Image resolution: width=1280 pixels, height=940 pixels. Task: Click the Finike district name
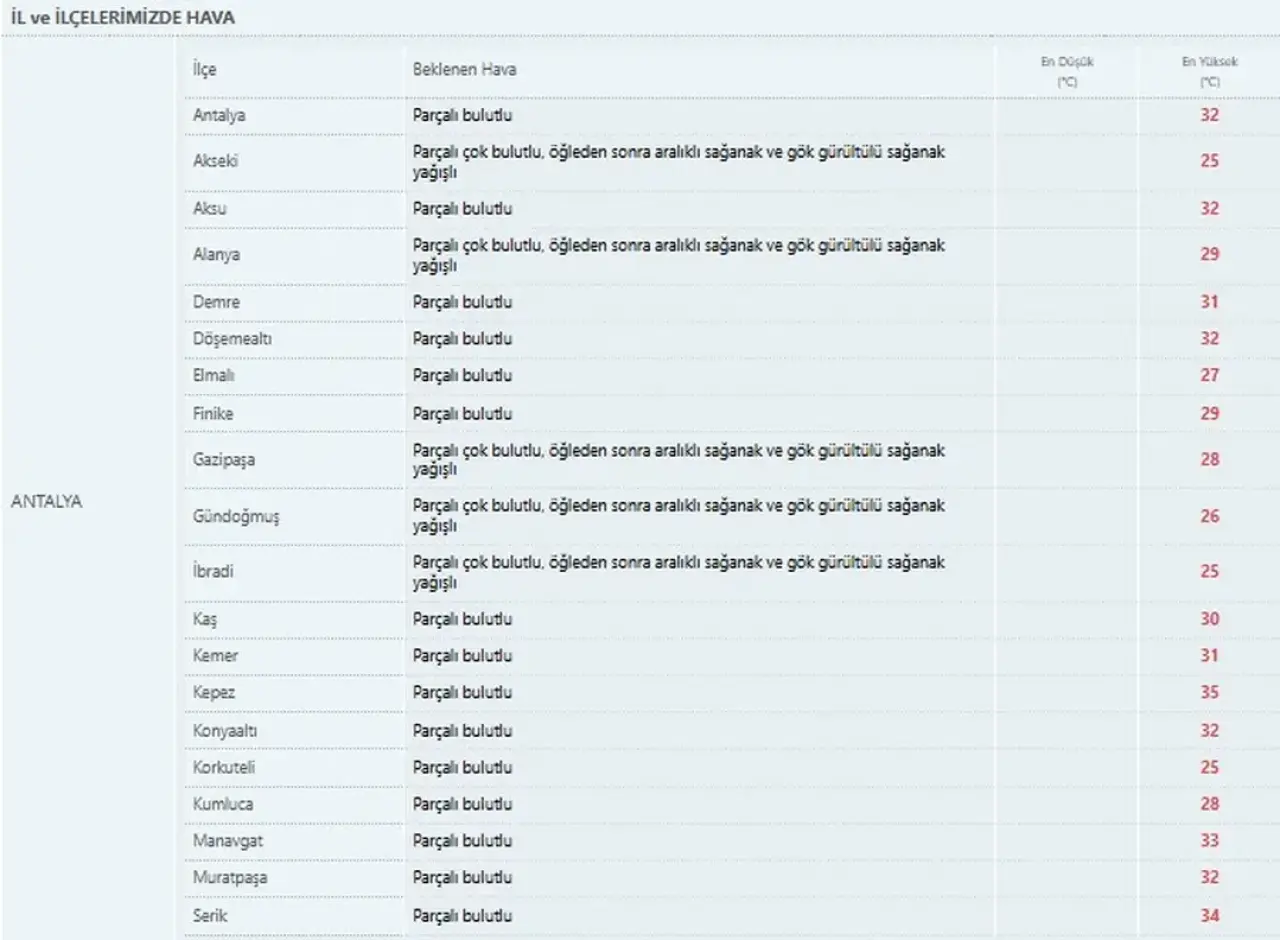click(x=213, y=413)
